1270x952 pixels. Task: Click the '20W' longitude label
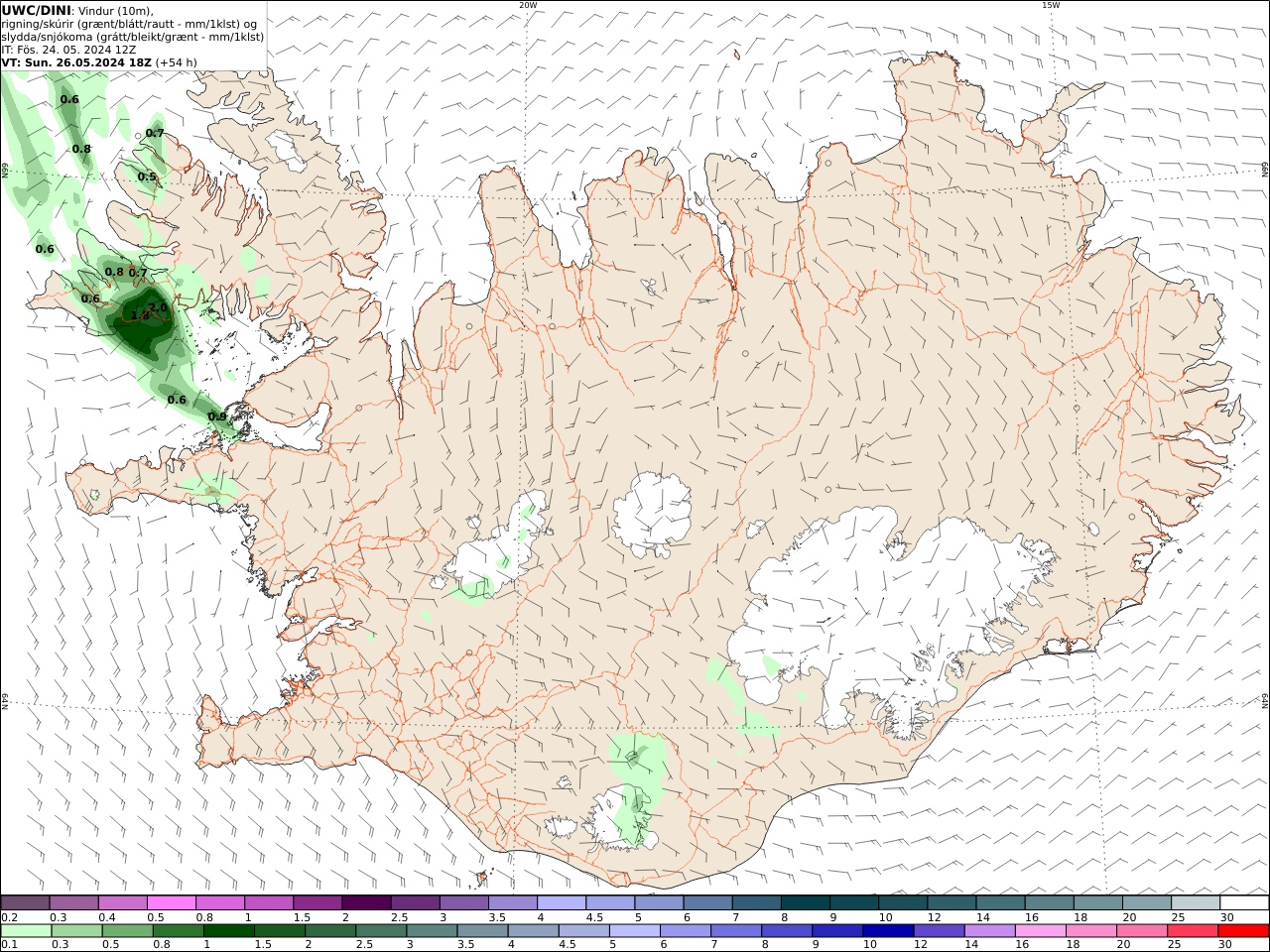pos(528,5)
